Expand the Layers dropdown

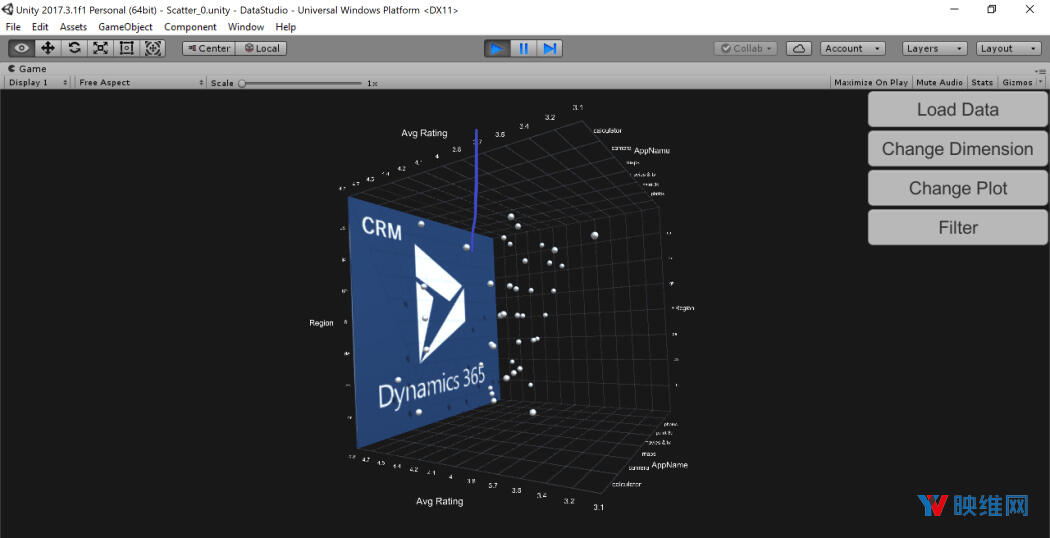pyautogui.click(x=934, y=48)
